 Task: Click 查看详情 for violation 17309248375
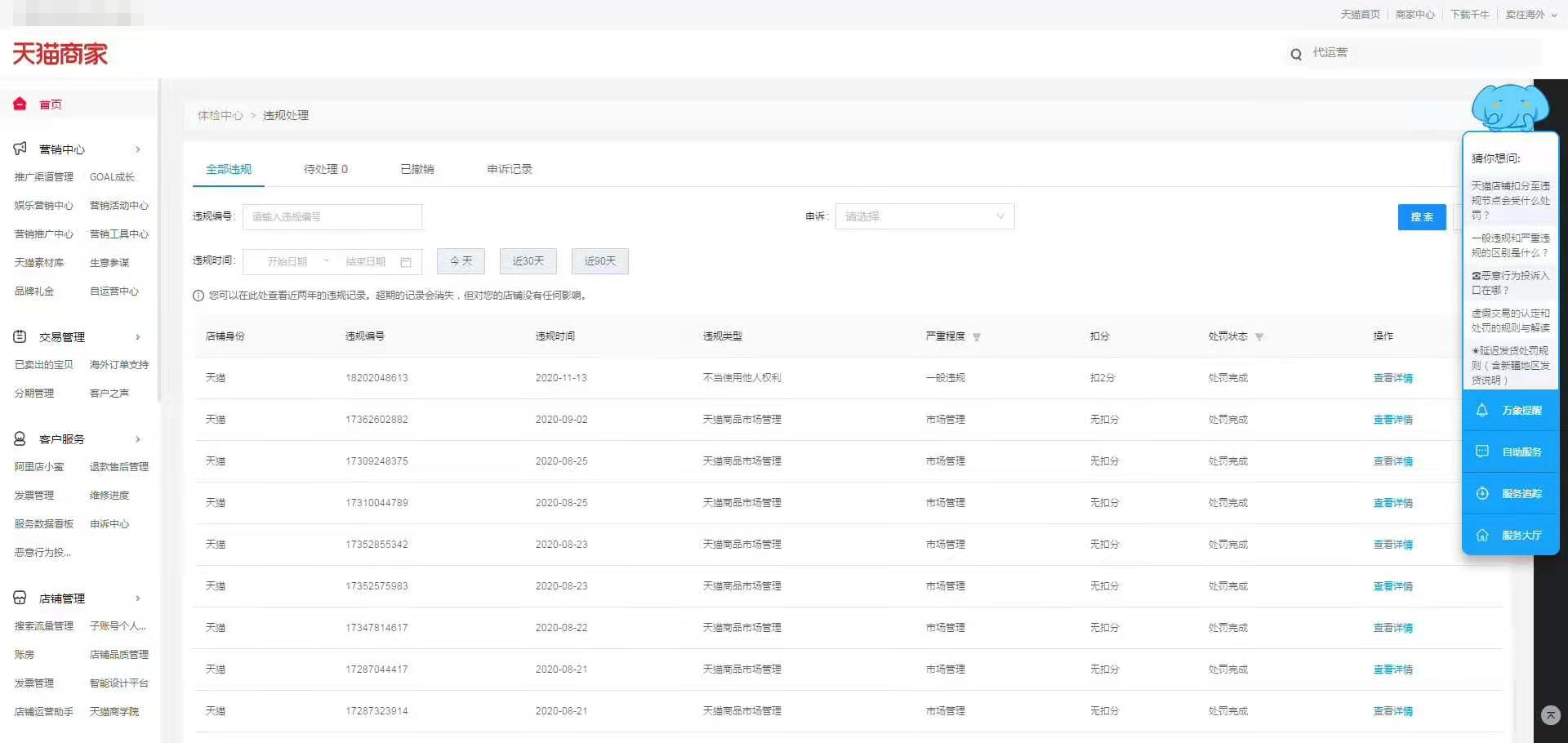click(x=1392, y=461)
